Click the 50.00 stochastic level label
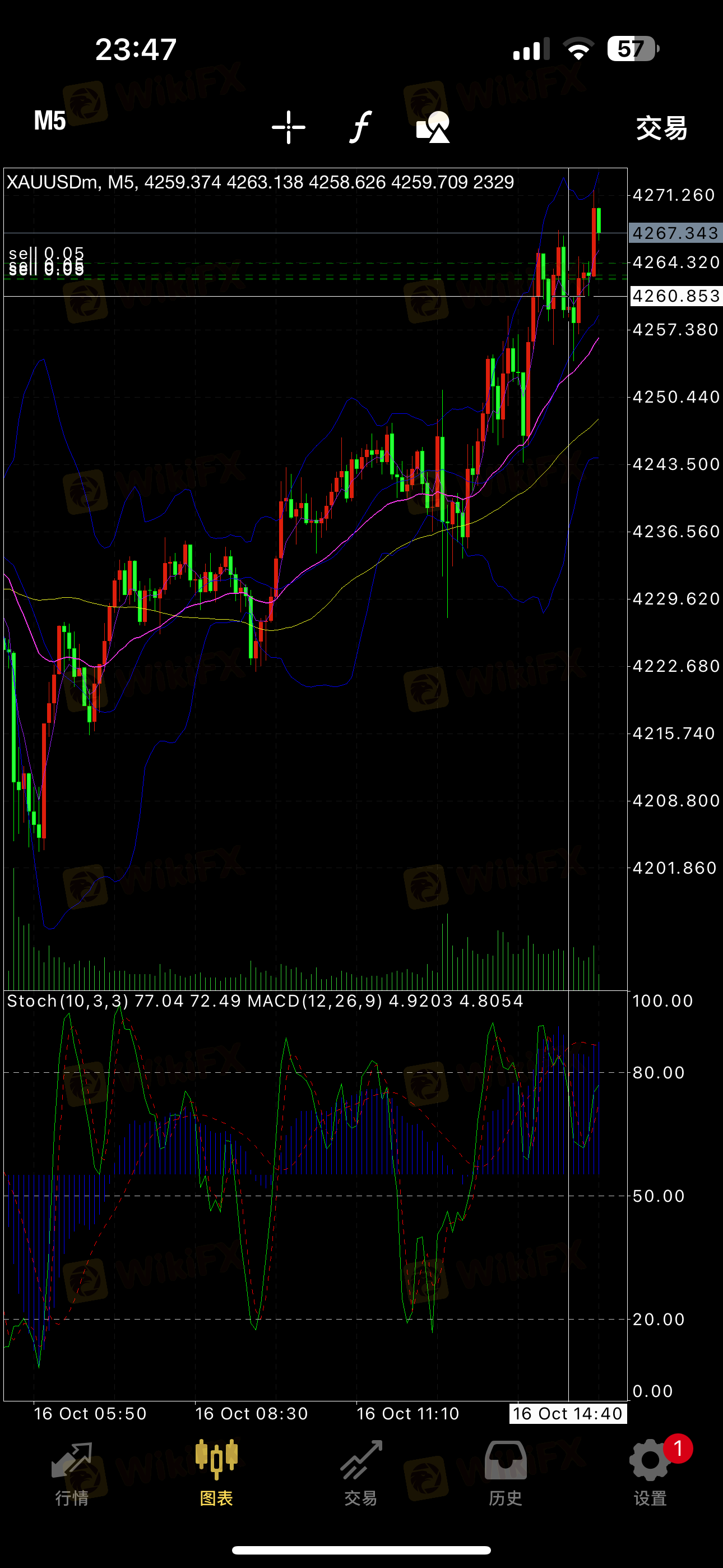The height and width of the screenshot is (1568, 723). [x=659, y=1196]
